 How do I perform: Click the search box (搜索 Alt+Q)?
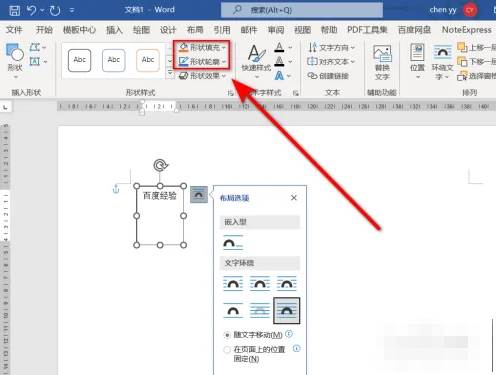(302, 10)
